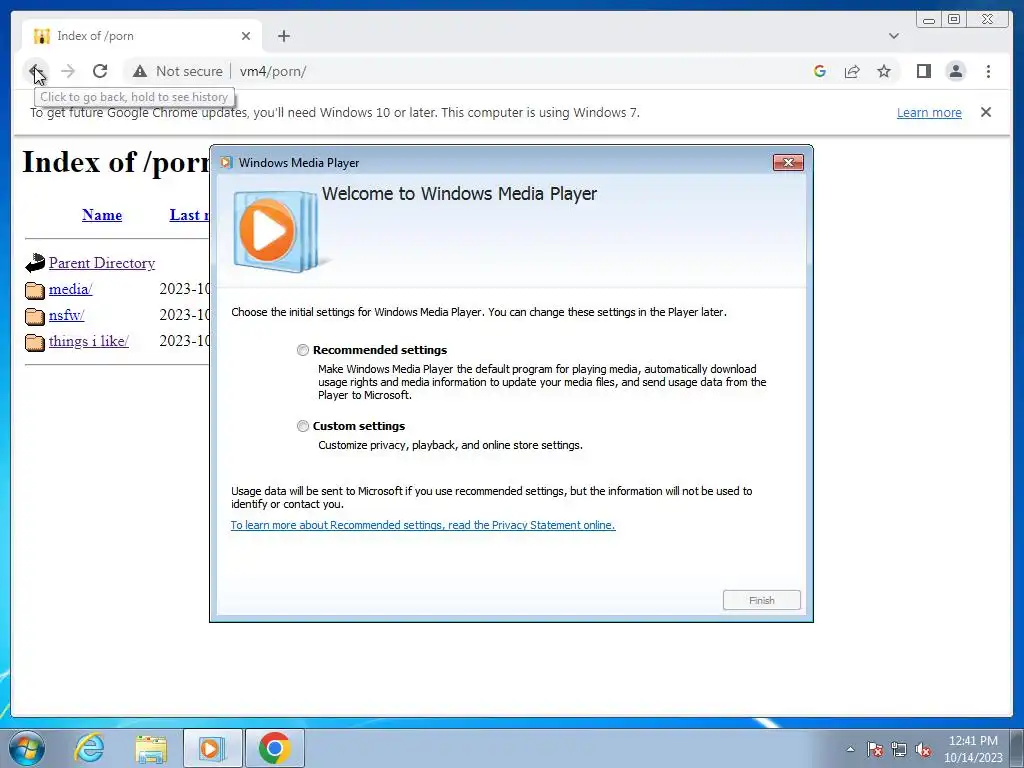Sort listing by the Last modified column link

189,215
